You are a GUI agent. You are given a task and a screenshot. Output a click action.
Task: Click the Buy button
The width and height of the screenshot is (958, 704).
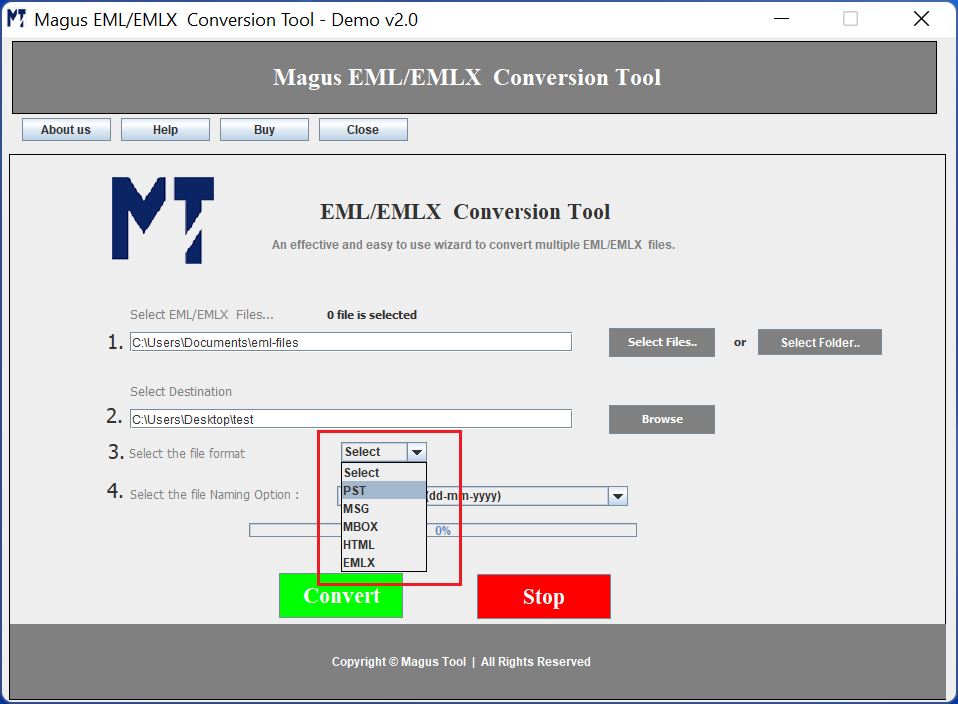tap(264, 130)
